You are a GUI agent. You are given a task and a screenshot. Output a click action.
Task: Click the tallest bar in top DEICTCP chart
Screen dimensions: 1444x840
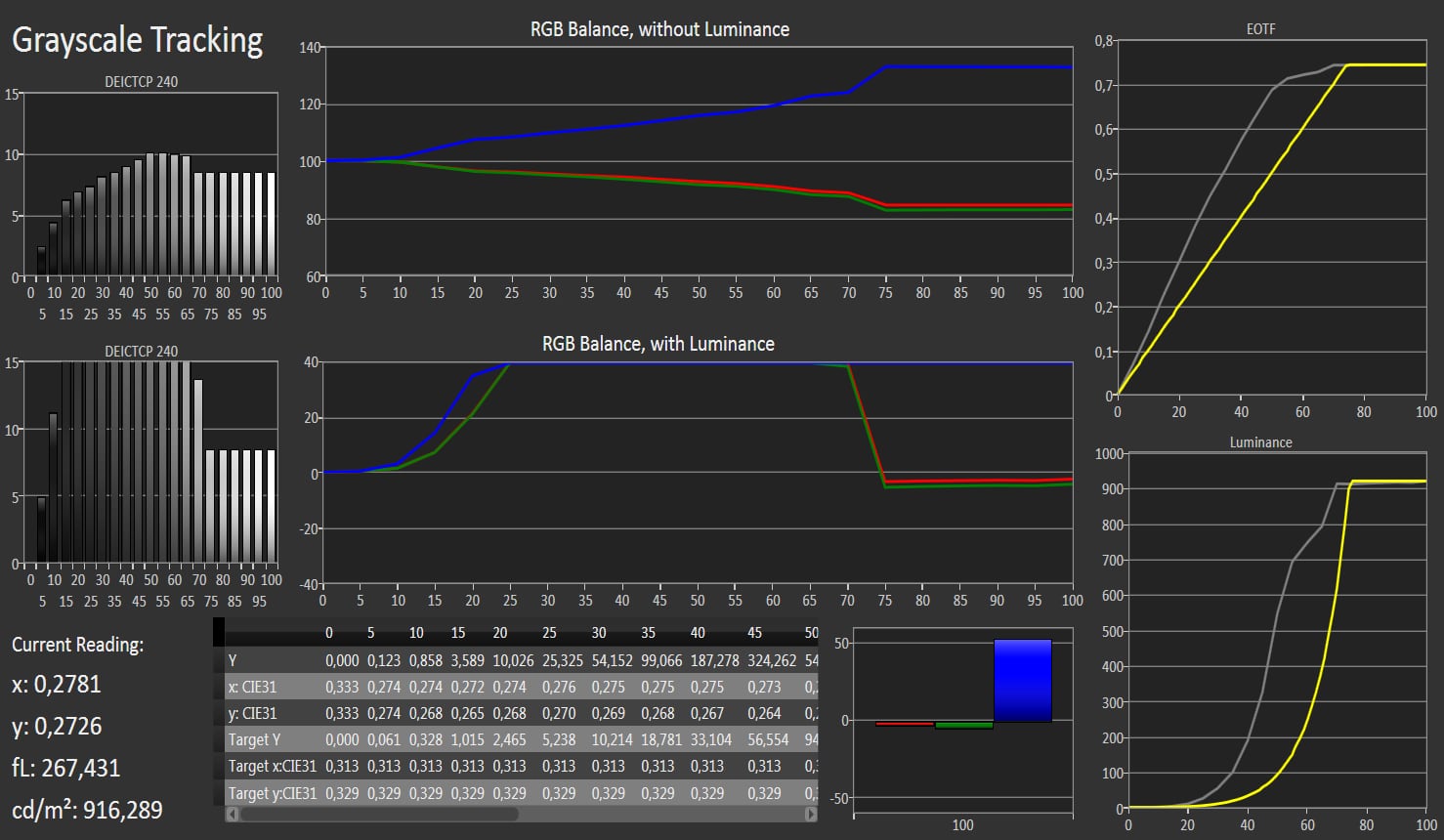click(x=151, y=215)
